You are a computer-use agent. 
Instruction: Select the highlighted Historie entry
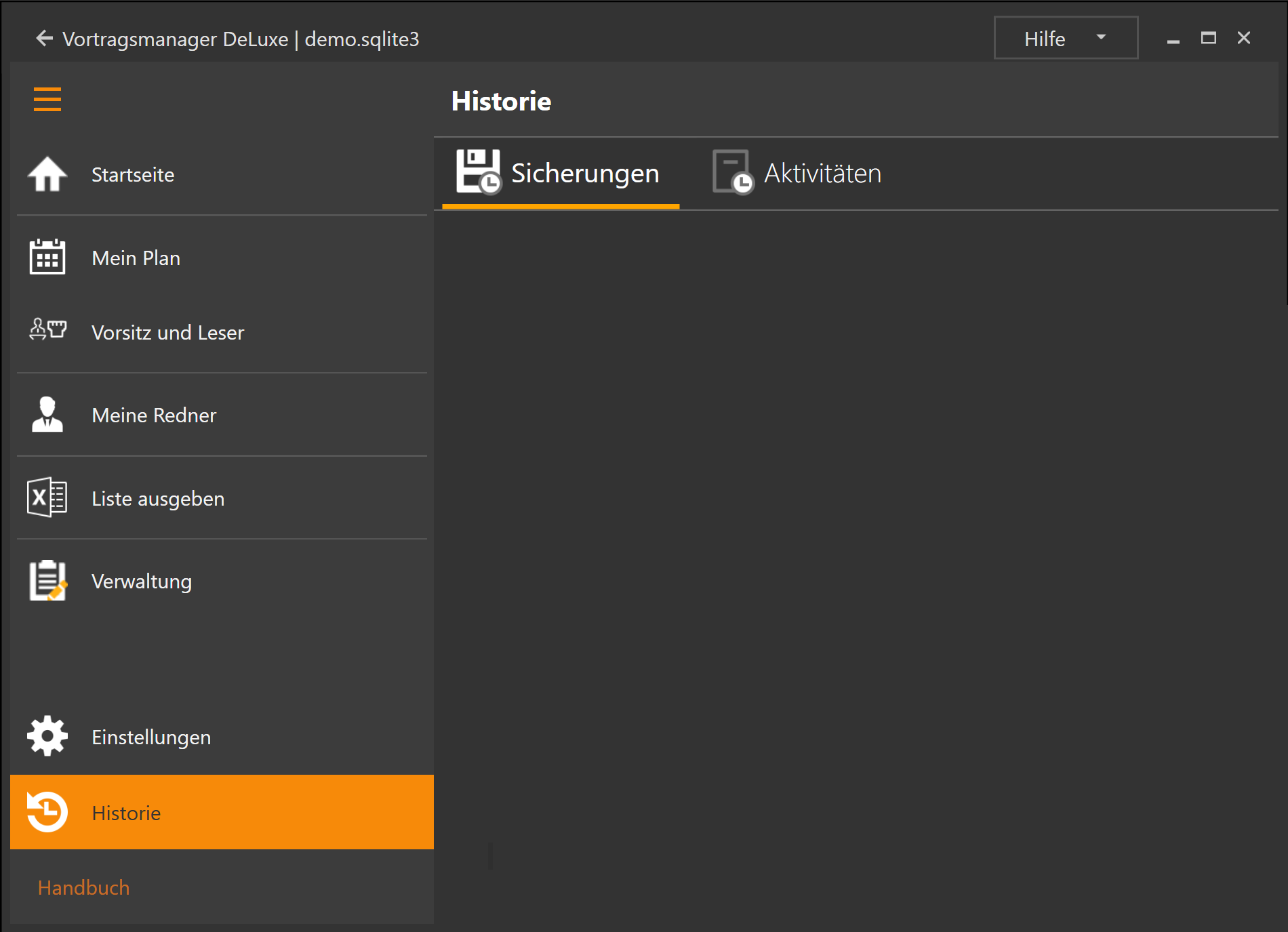(x=222, y=812)
